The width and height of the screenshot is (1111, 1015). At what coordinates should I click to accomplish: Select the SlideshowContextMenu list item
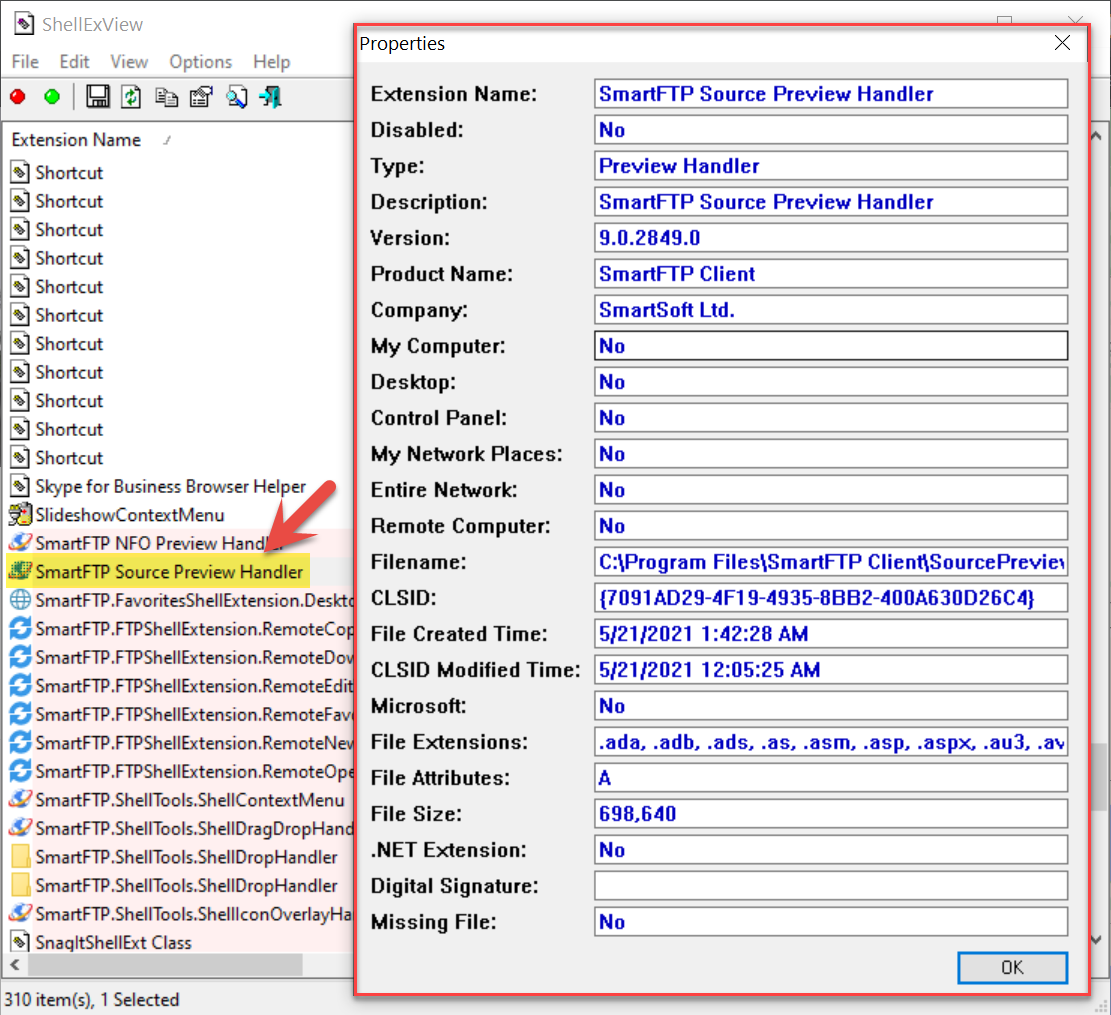pos(130,515)
